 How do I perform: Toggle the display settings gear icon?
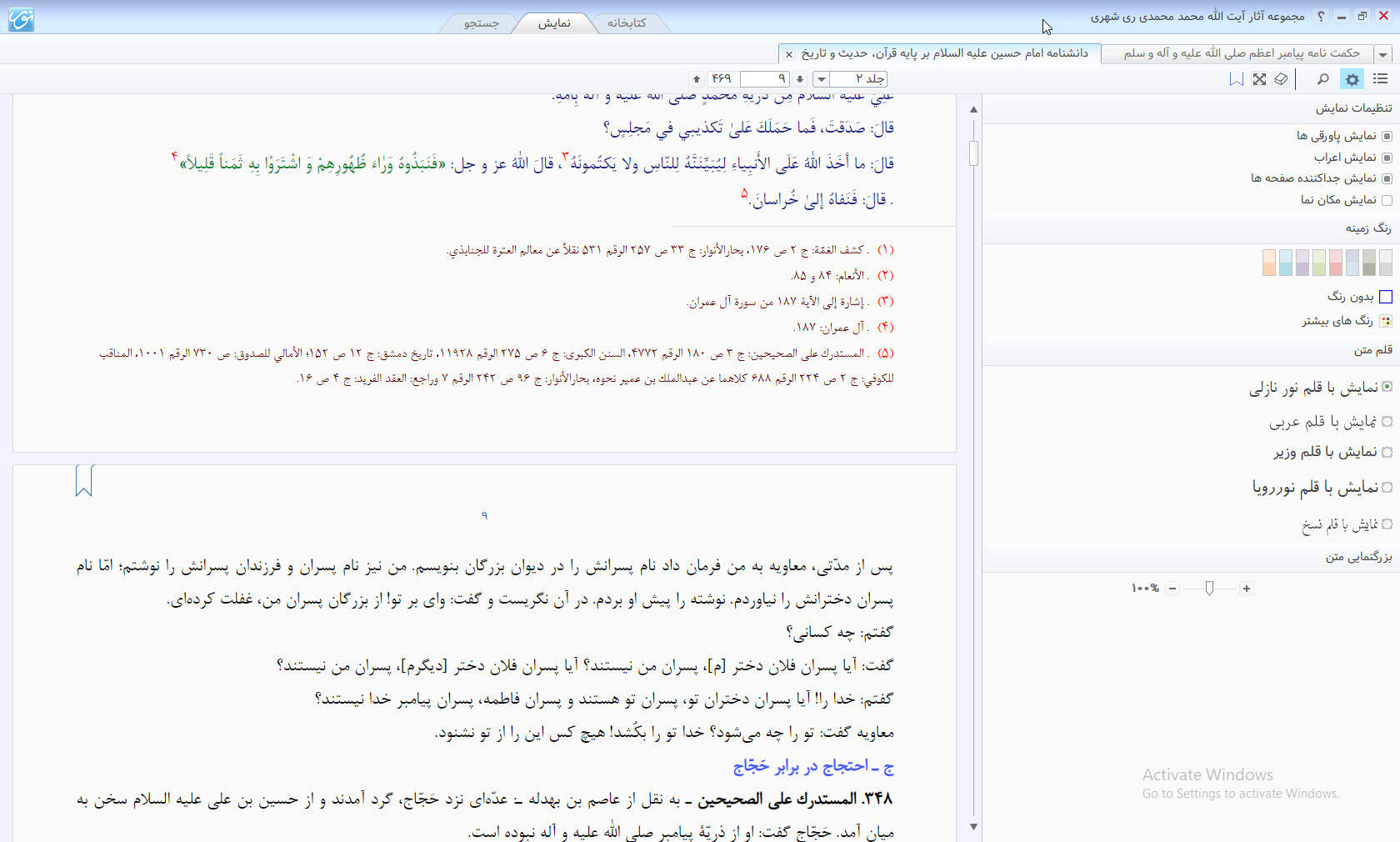tap(1352, 79)
